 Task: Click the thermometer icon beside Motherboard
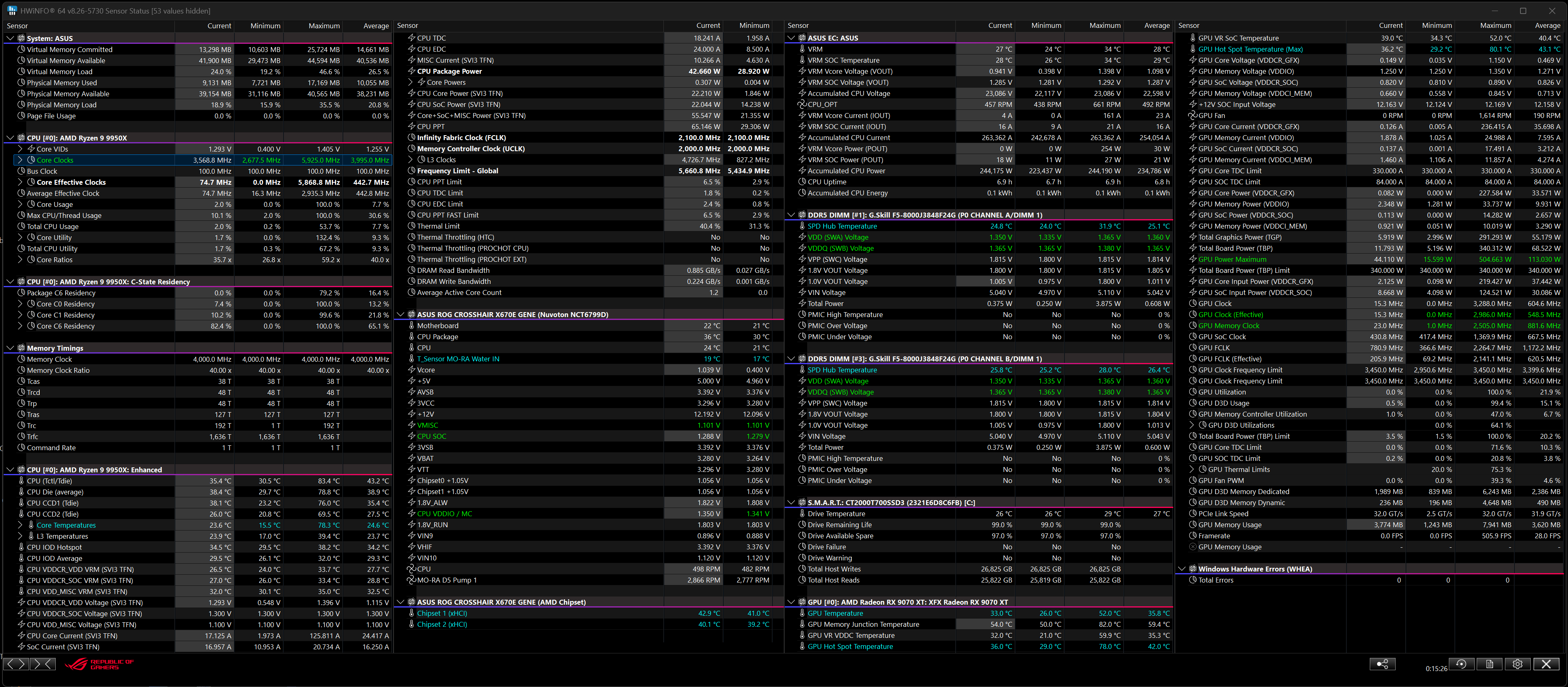412,326
